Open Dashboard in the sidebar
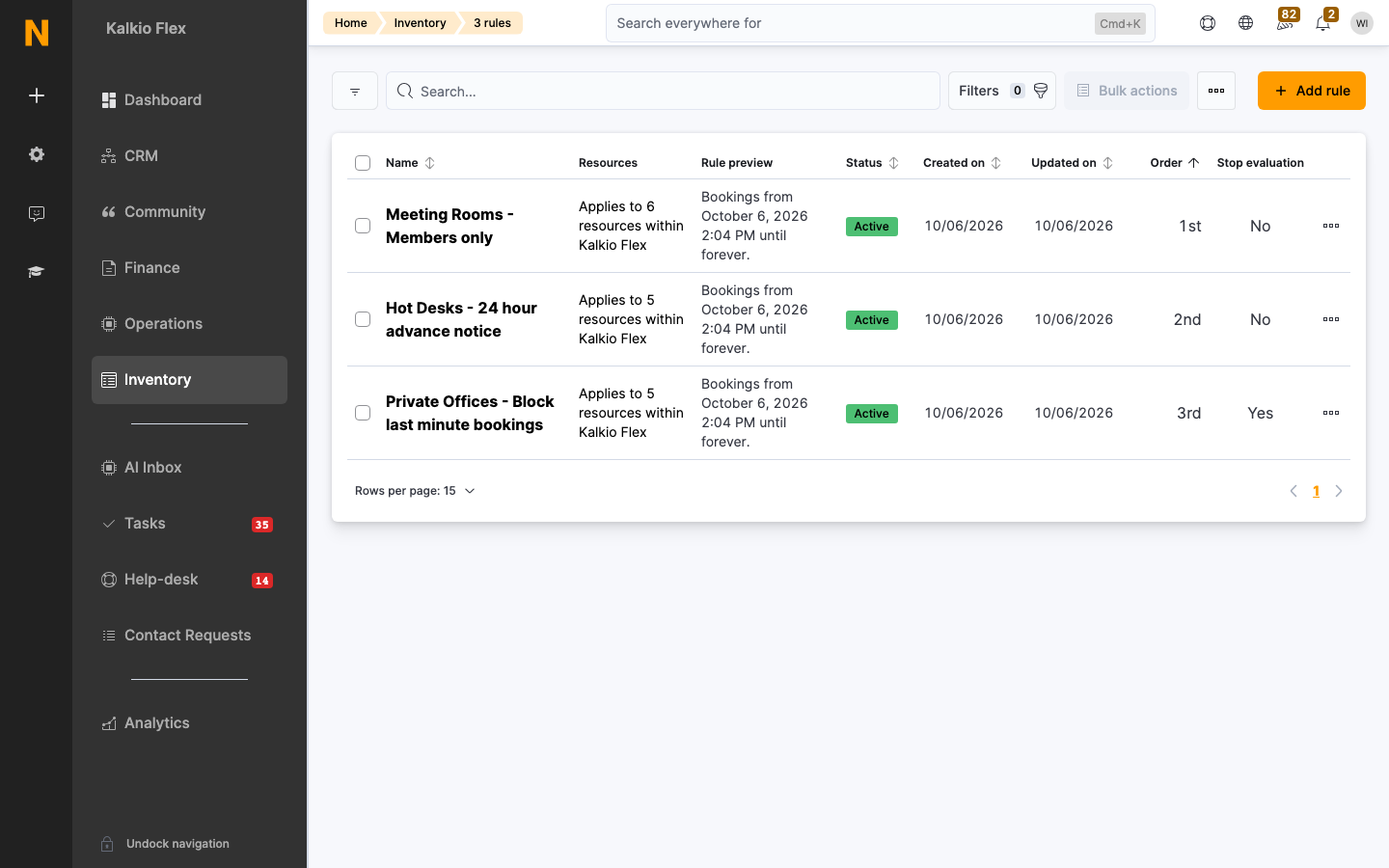The height and width of the screenshot is (868, 1389). click(x=189, y=100)
